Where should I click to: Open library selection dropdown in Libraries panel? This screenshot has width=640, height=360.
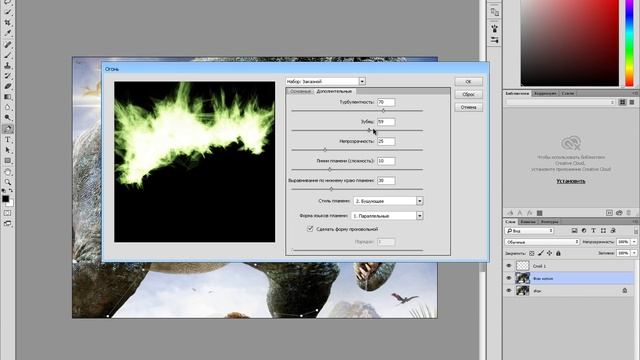pyautogui.click(x=561, y=102)
